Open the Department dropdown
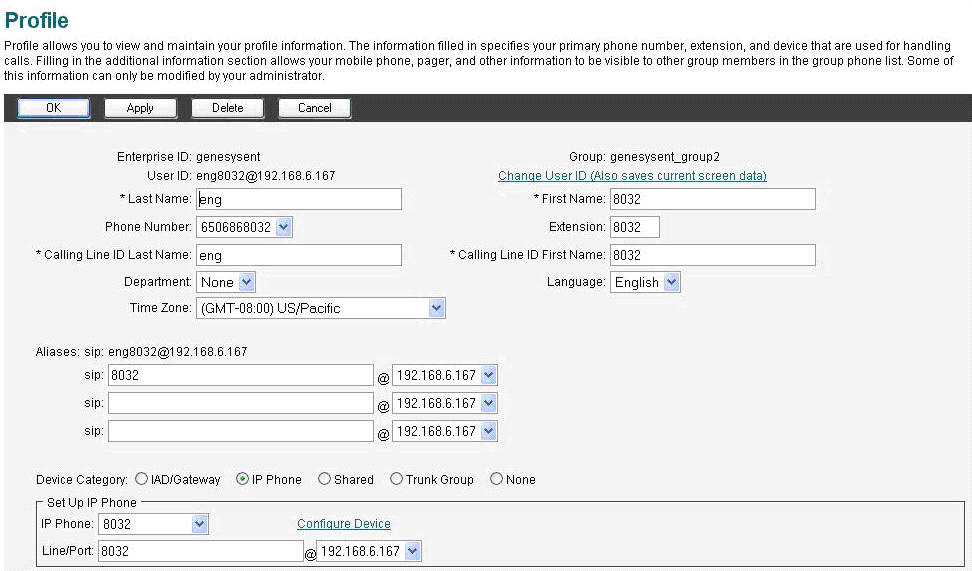This screenshot has width=972, height=571. click(x=227, y=283)
